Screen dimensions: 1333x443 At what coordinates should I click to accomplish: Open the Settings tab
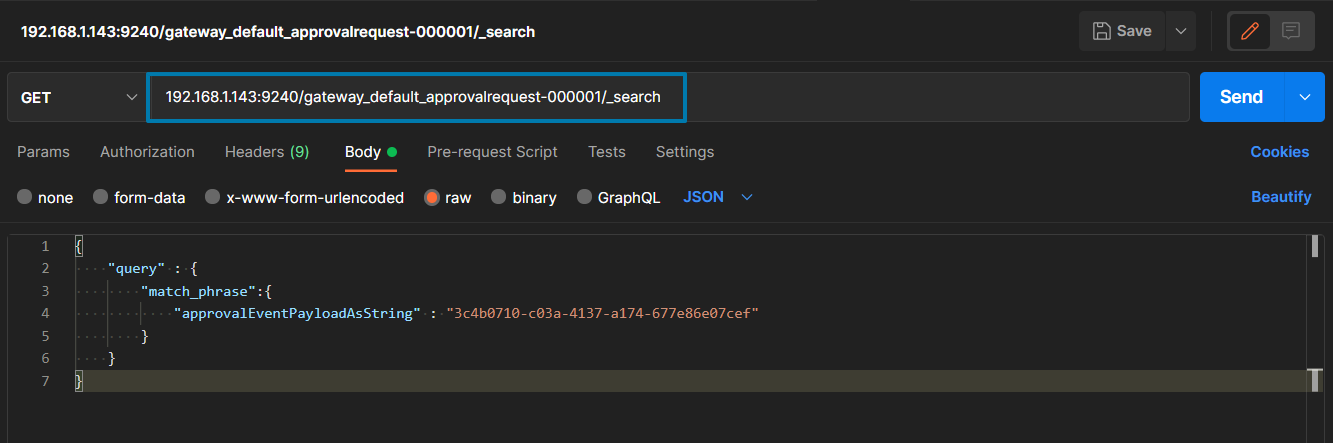click(x=684, y=152)
